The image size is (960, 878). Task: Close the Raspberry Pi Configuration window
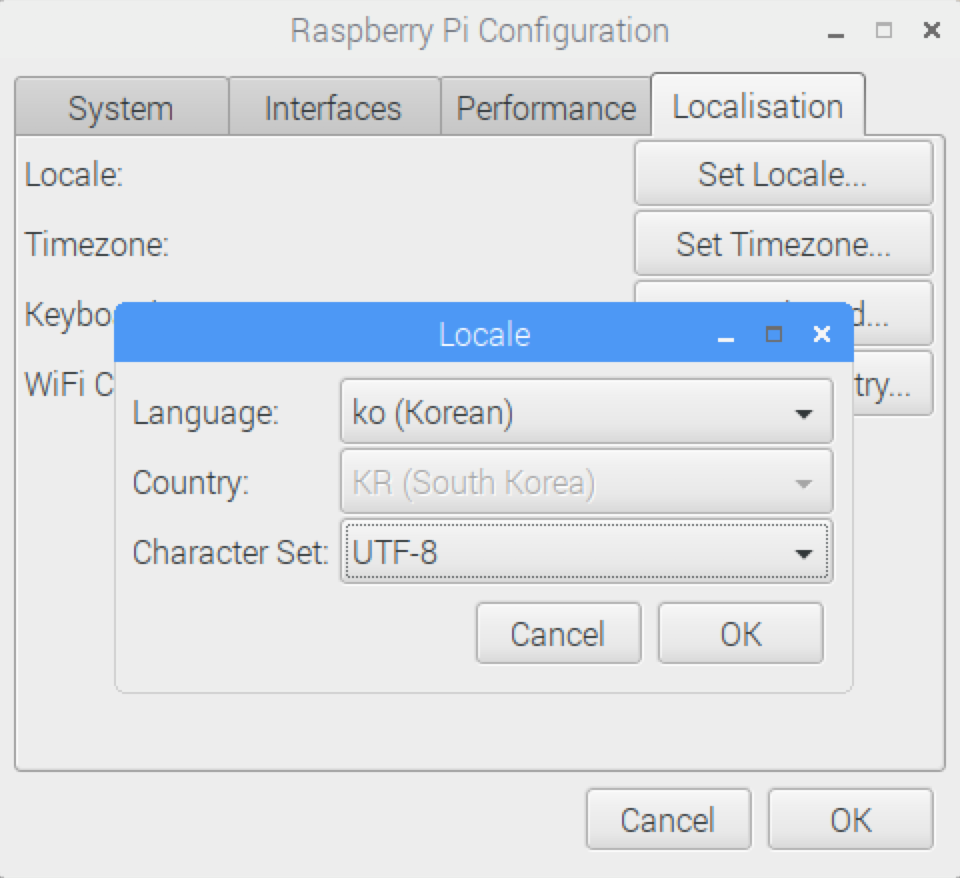932,29
